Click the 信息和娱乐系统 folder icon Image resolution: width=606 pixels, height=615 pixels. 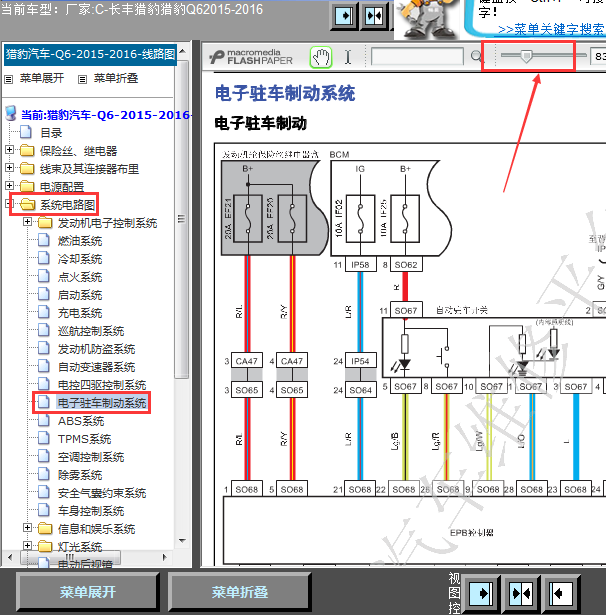tap(45, 528)
